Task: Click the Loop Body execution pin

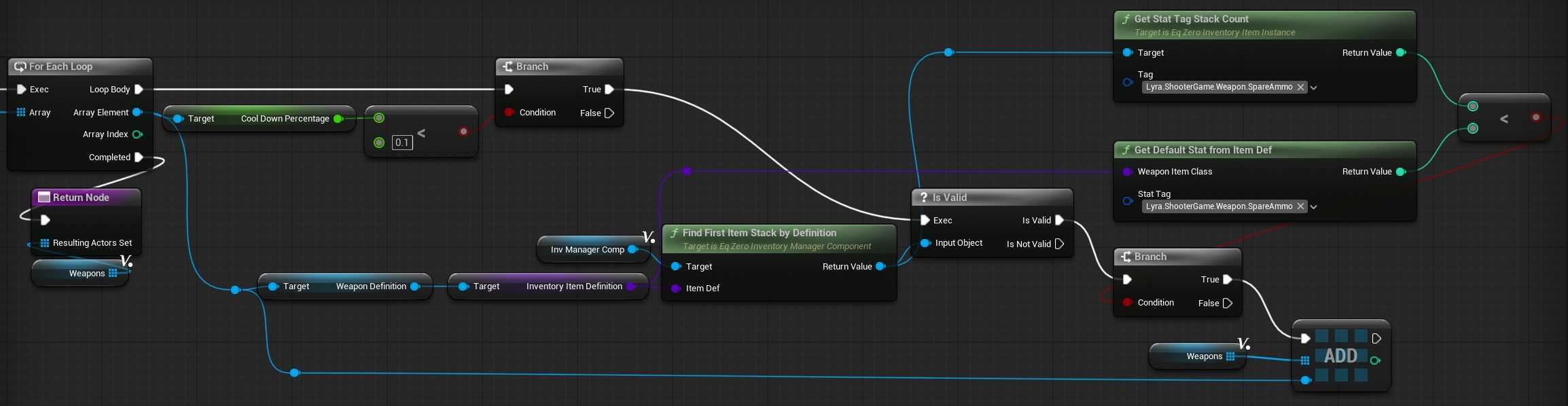Action: pos(139,90)
